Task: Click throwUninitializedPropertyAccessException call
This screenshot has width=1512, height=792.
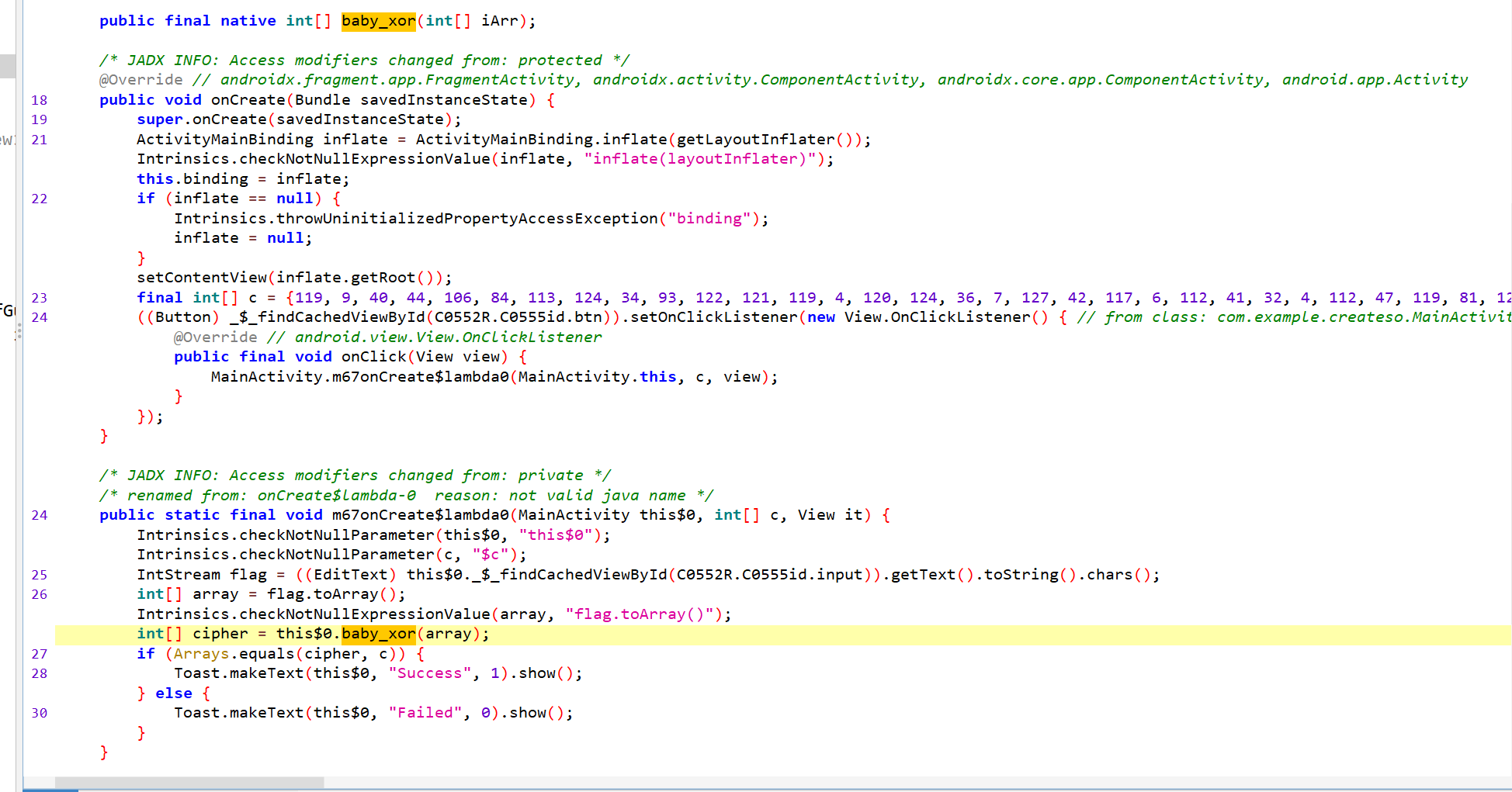Action: point(467,219)
